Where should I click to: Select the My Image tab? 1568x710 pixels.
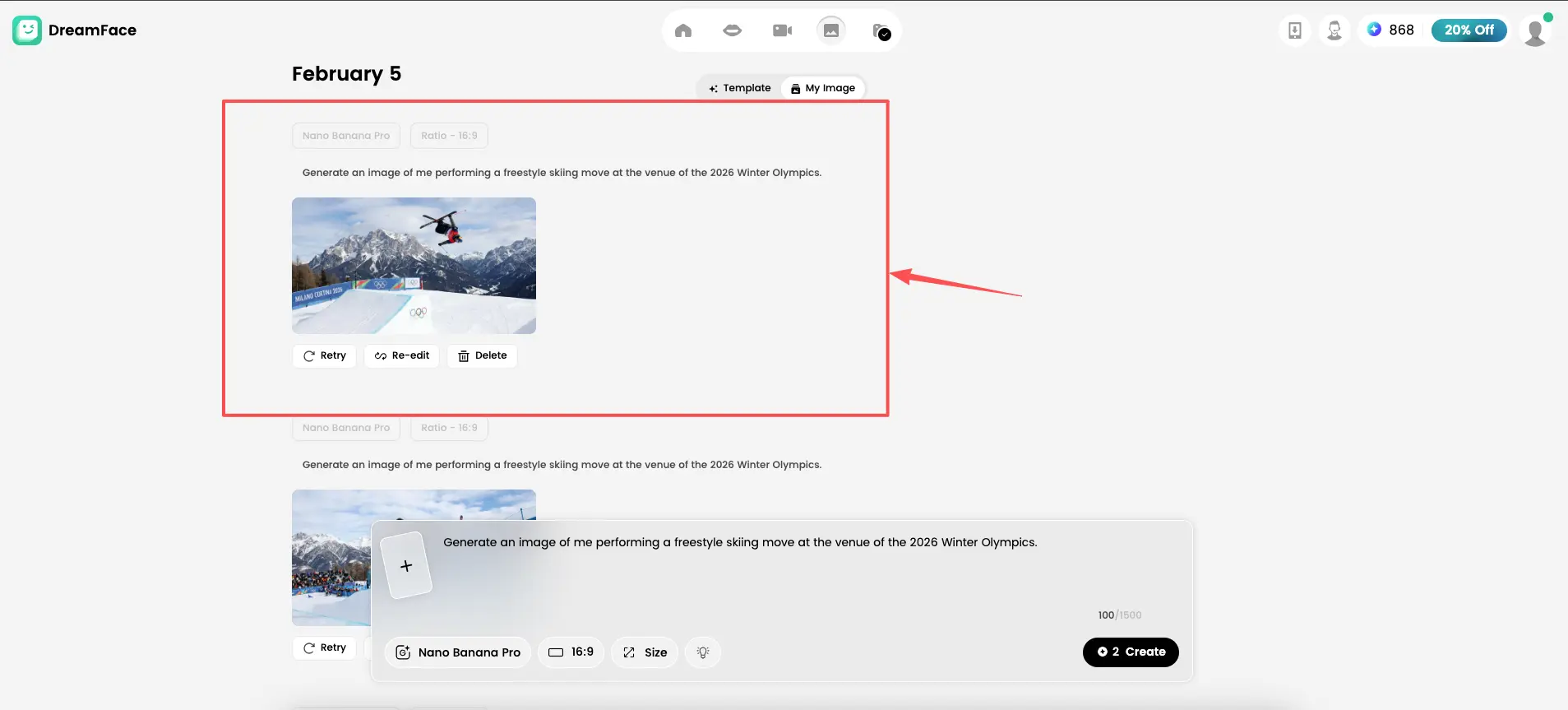pos(822,88)
